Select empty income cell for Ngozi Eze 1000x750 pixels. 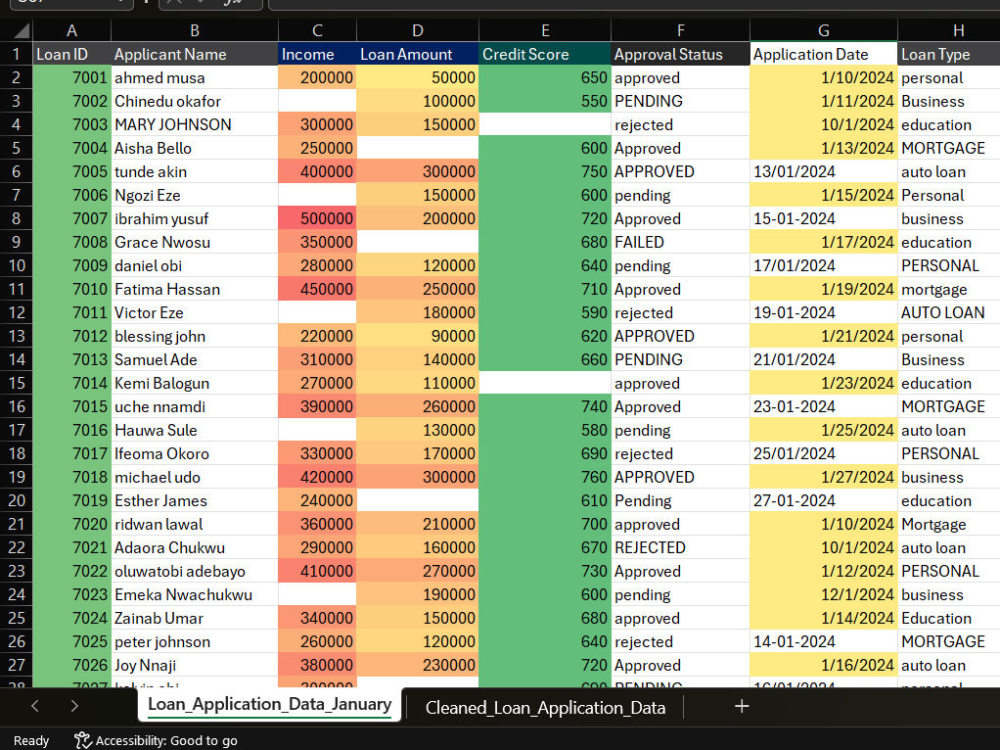(x=317, y=195)
